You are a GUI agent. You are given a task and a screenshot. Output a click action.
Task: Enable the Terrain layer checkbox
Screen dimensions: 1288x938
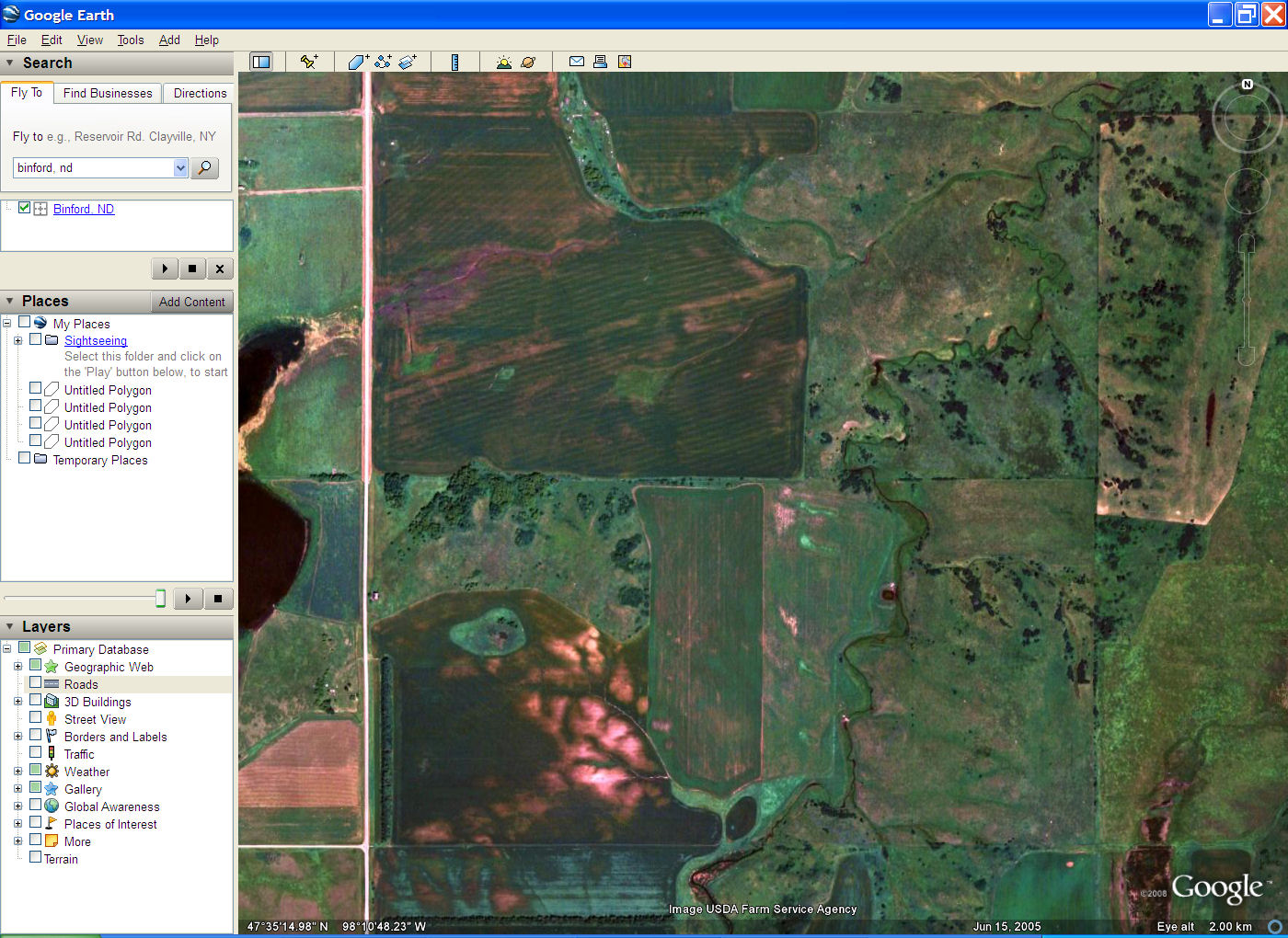tap(36, 857)
